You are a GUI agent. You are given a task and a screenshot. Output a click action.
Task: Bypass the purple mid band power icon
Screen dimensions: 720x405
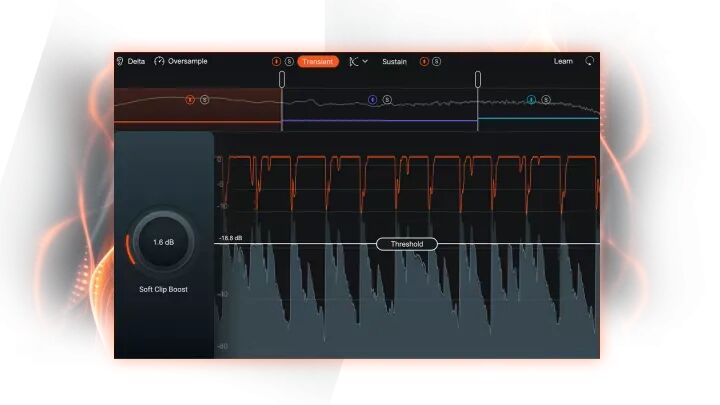(373, 99)
